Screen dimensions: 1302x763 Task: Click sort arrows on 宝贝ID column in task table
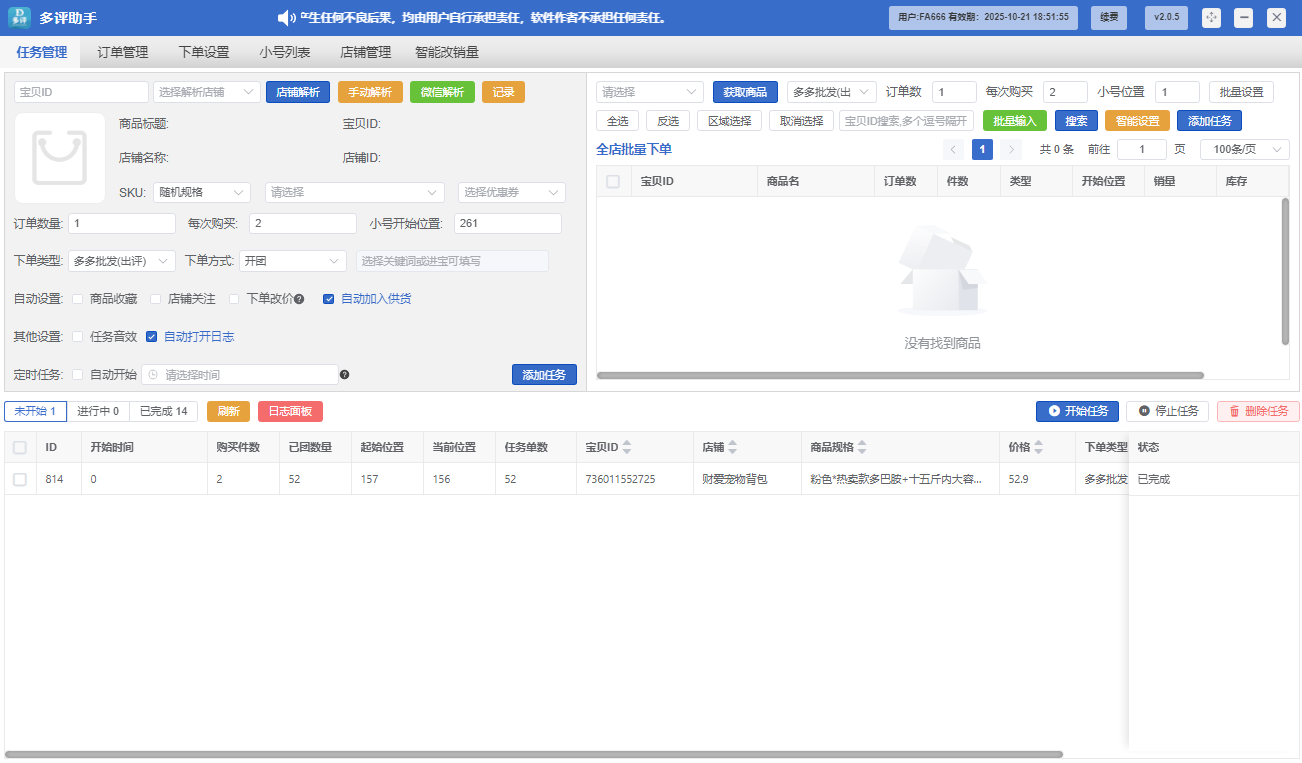click(x=627, y=448)
